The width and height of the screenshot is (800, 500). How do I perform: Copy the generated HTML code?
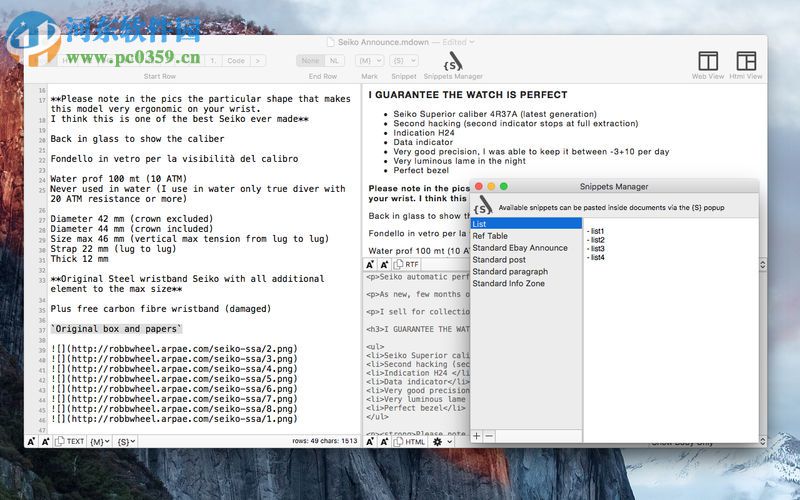[x=410, y=442]
